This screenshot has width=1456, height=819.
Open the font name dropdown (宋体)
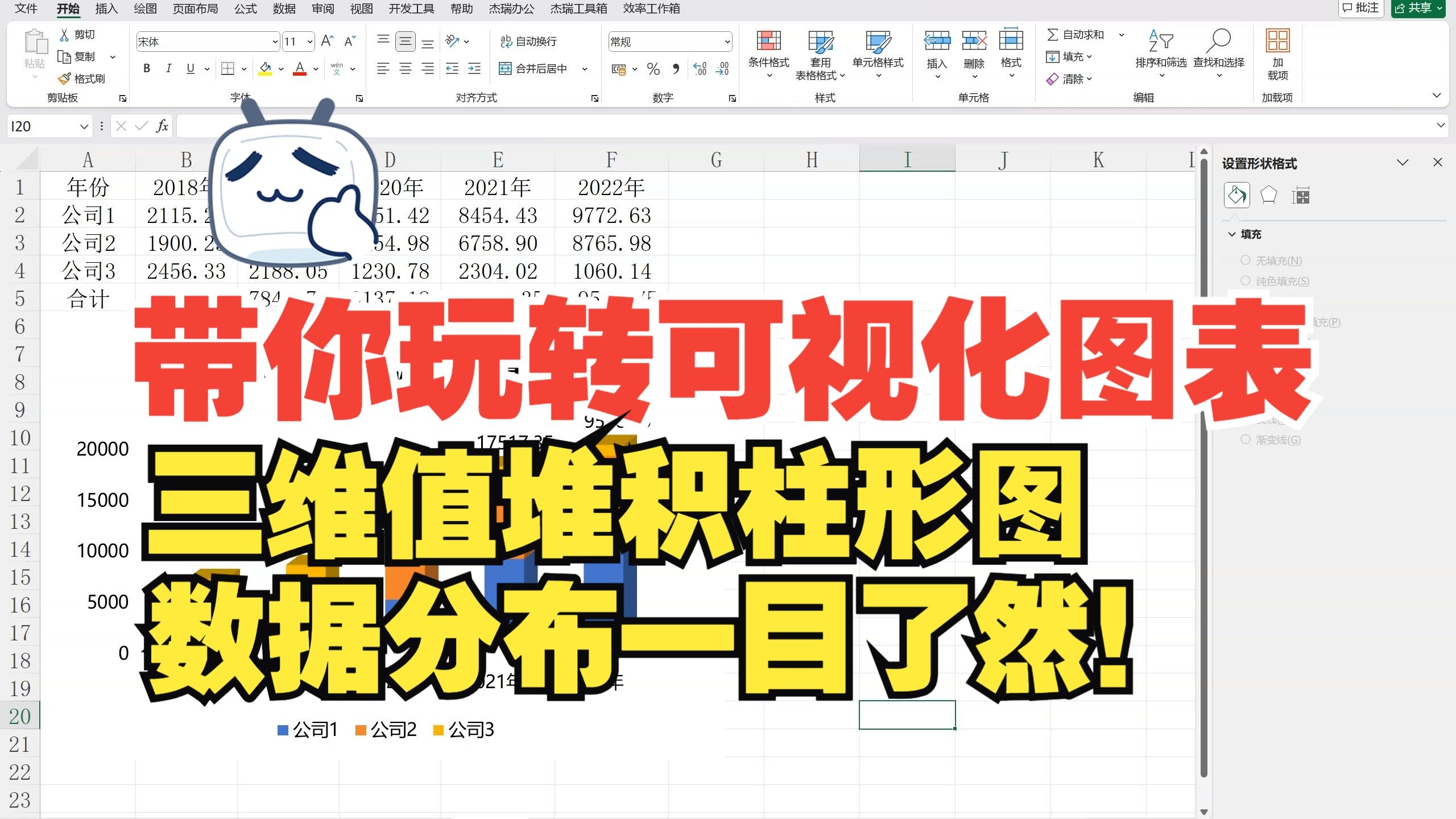coord(275,42)
